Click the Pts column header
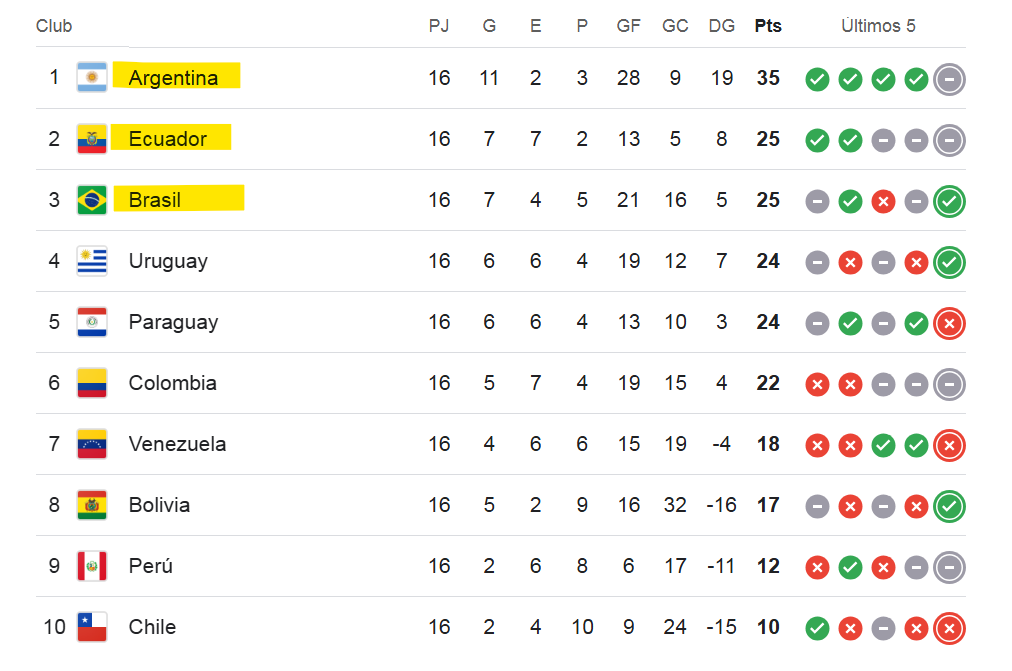Viewport: 1012px width, 671px height. (768, 26)
